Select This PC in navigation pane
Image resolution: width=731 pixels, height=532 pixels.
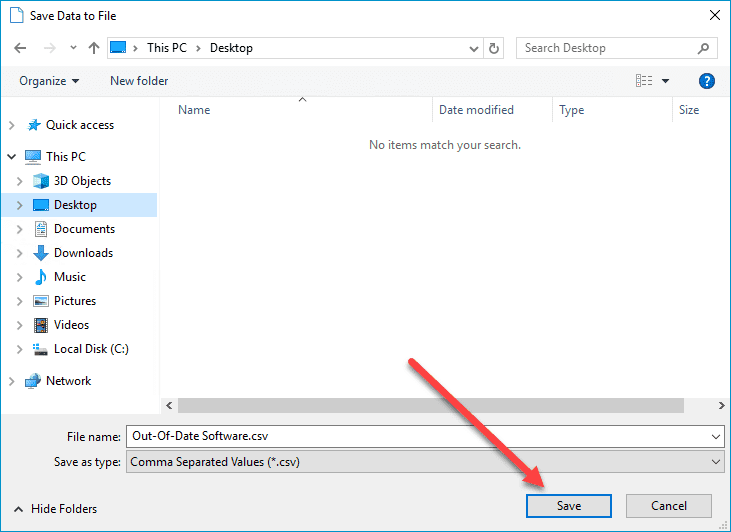[x=66, y=157]
